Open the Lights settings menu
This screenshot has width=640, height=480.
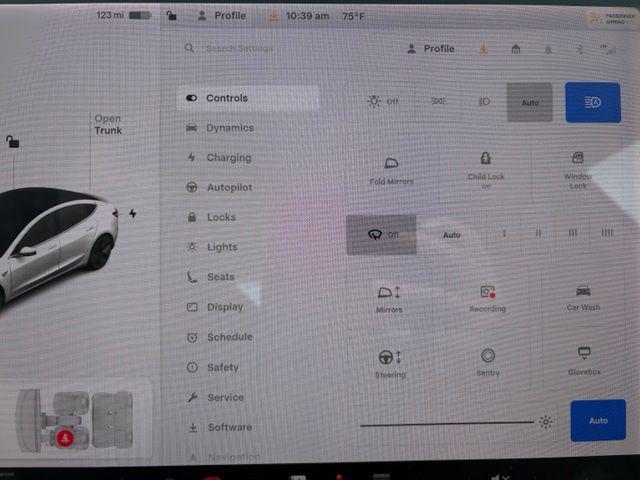212,247
